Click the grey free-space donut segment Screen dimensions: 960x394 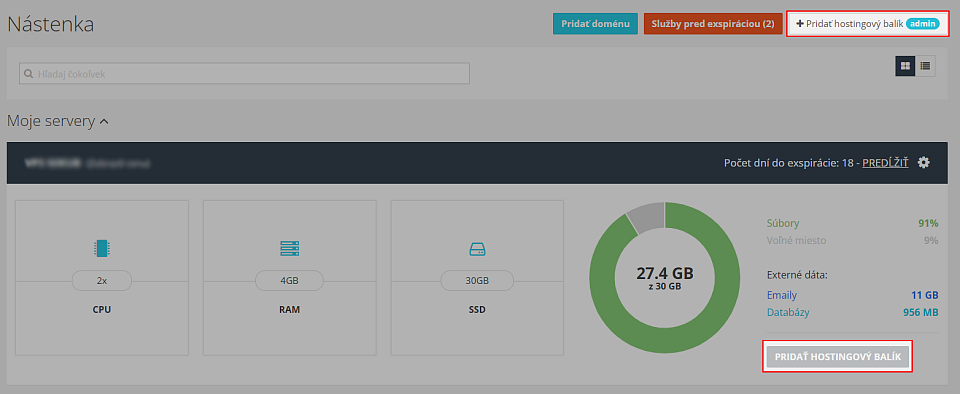647,219
